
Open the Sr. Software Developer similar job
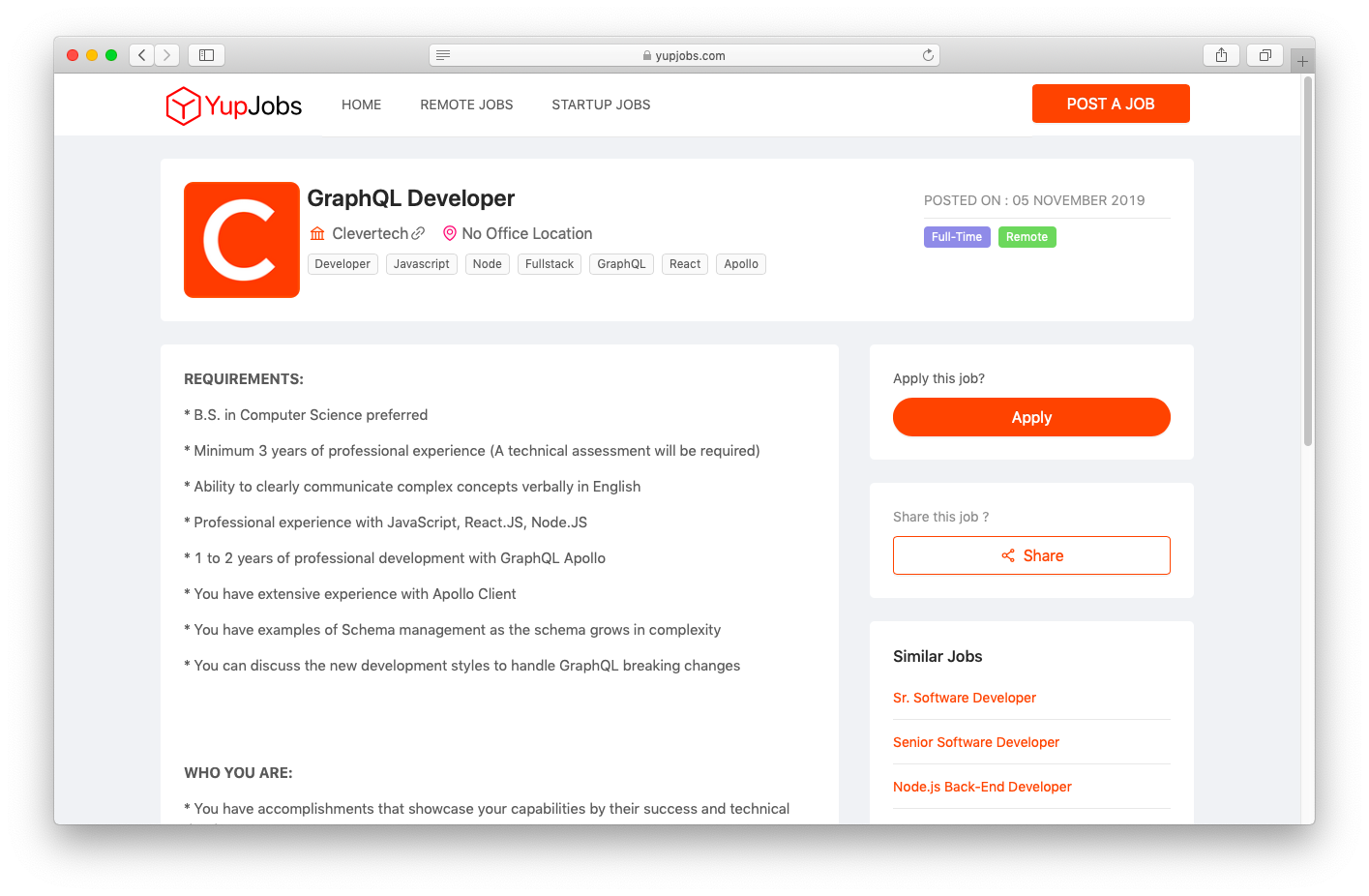click(x=965, y=698)
